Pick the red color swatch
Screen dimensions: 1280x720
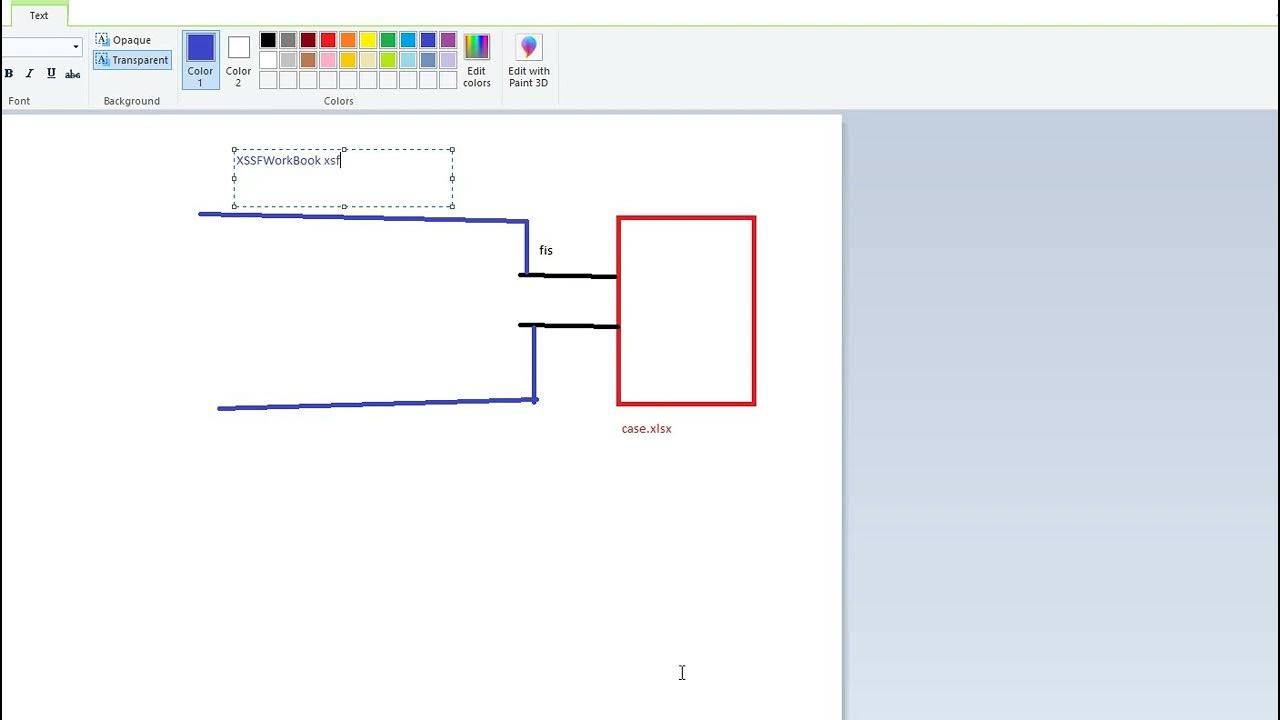click(x=328, y=40)
